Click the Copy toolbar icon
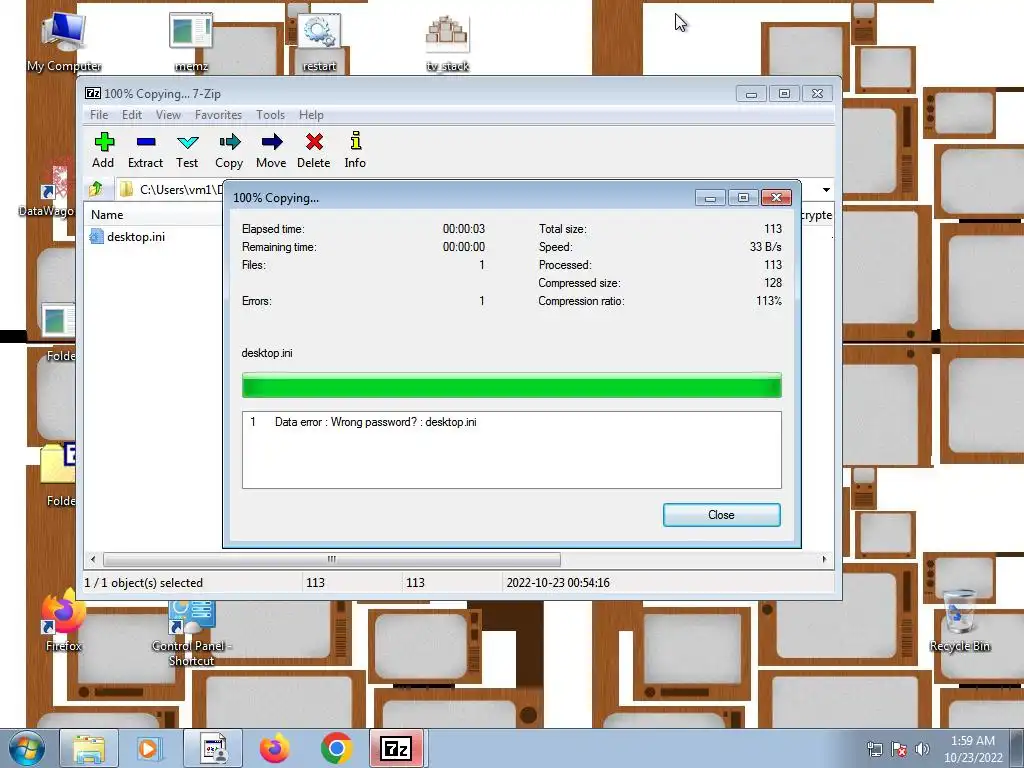Image resolution: width=1024 pixels, height=768 pixels. pos(229,150)
